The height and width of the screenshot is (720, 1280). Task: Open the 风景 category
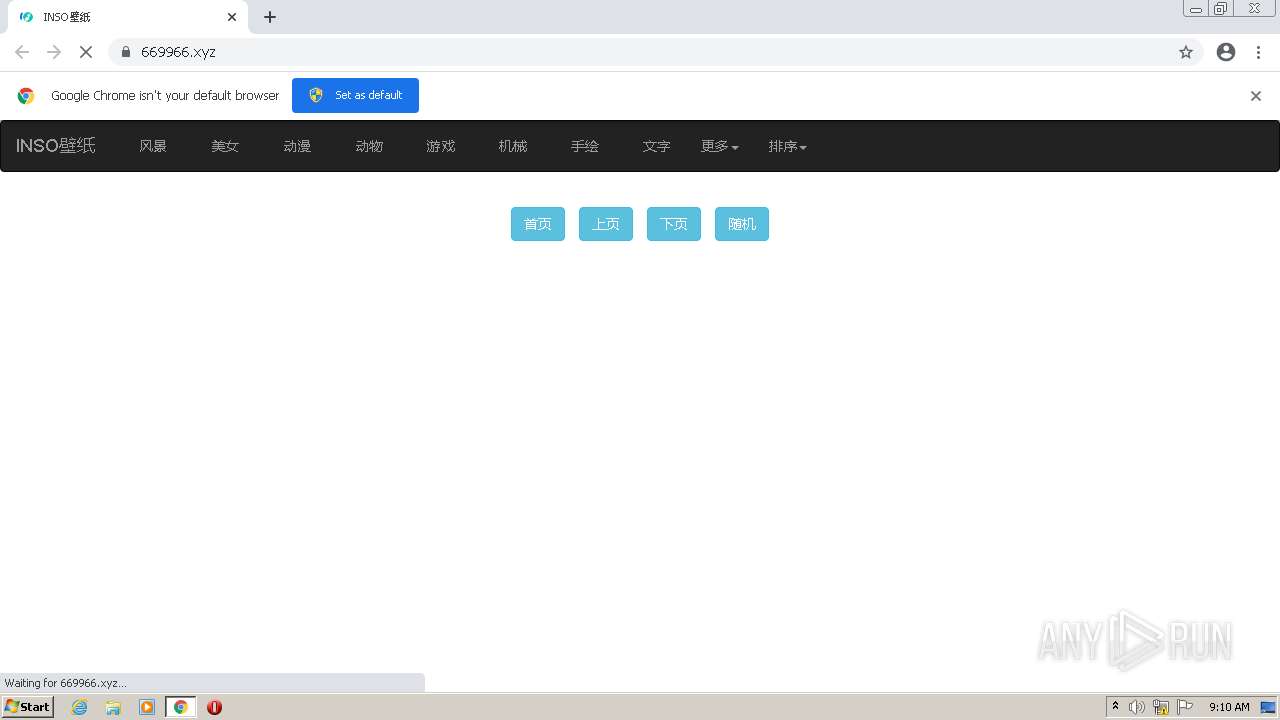153,146
